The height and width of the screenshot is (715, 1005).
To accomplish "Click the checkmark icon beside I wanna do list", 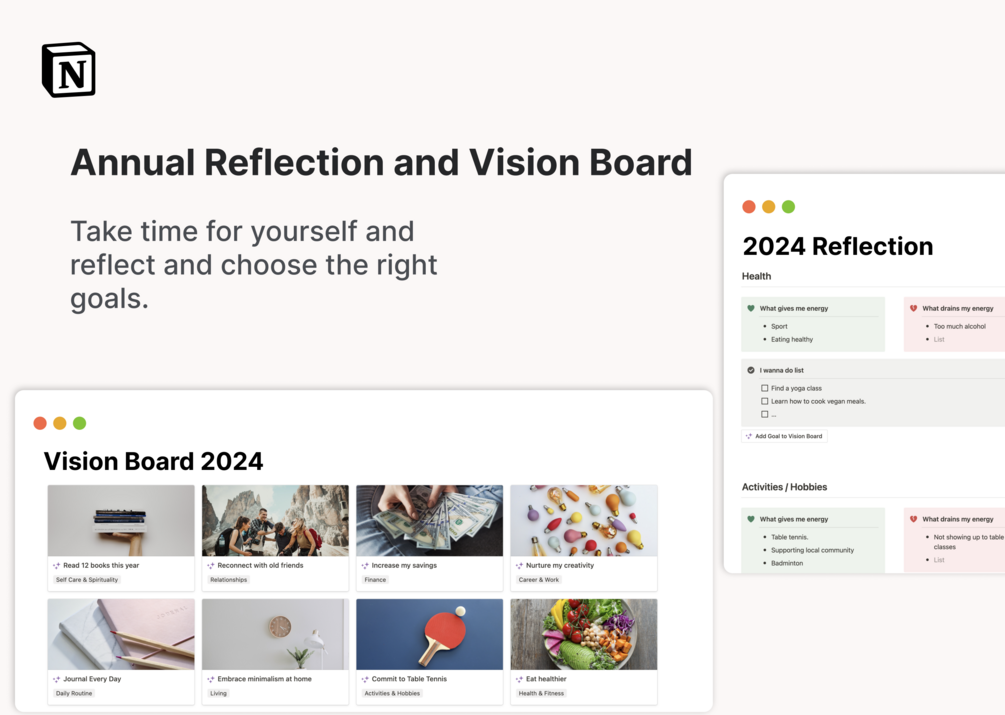I will (751, 370).
